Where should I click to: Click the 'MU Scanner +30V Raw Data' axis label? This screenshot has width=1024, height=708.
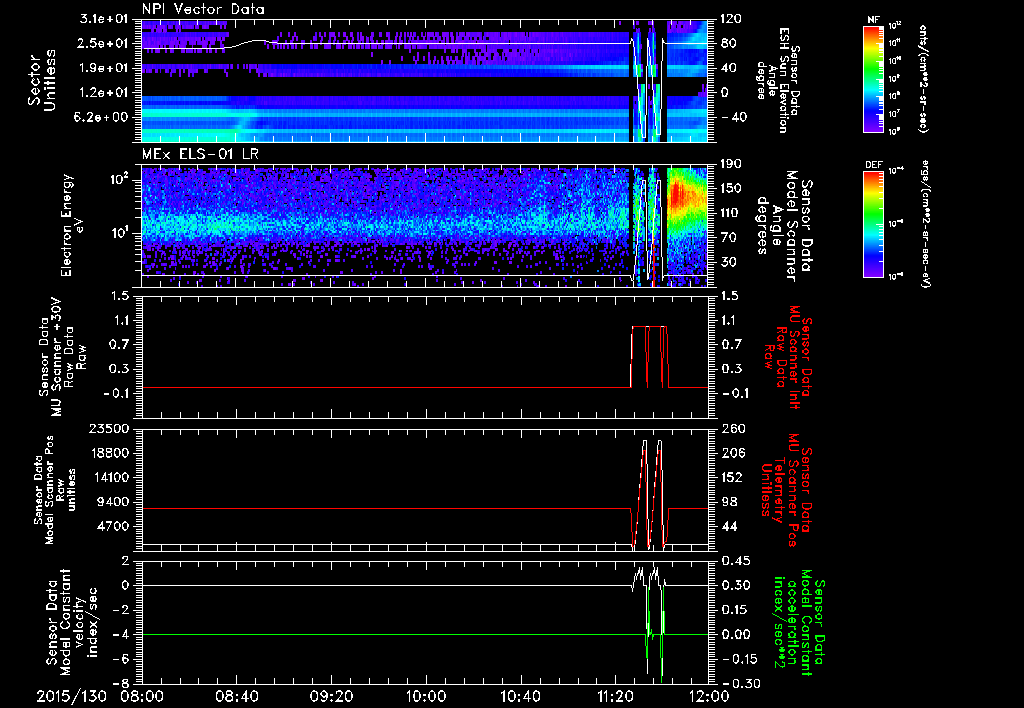(63, 357)
